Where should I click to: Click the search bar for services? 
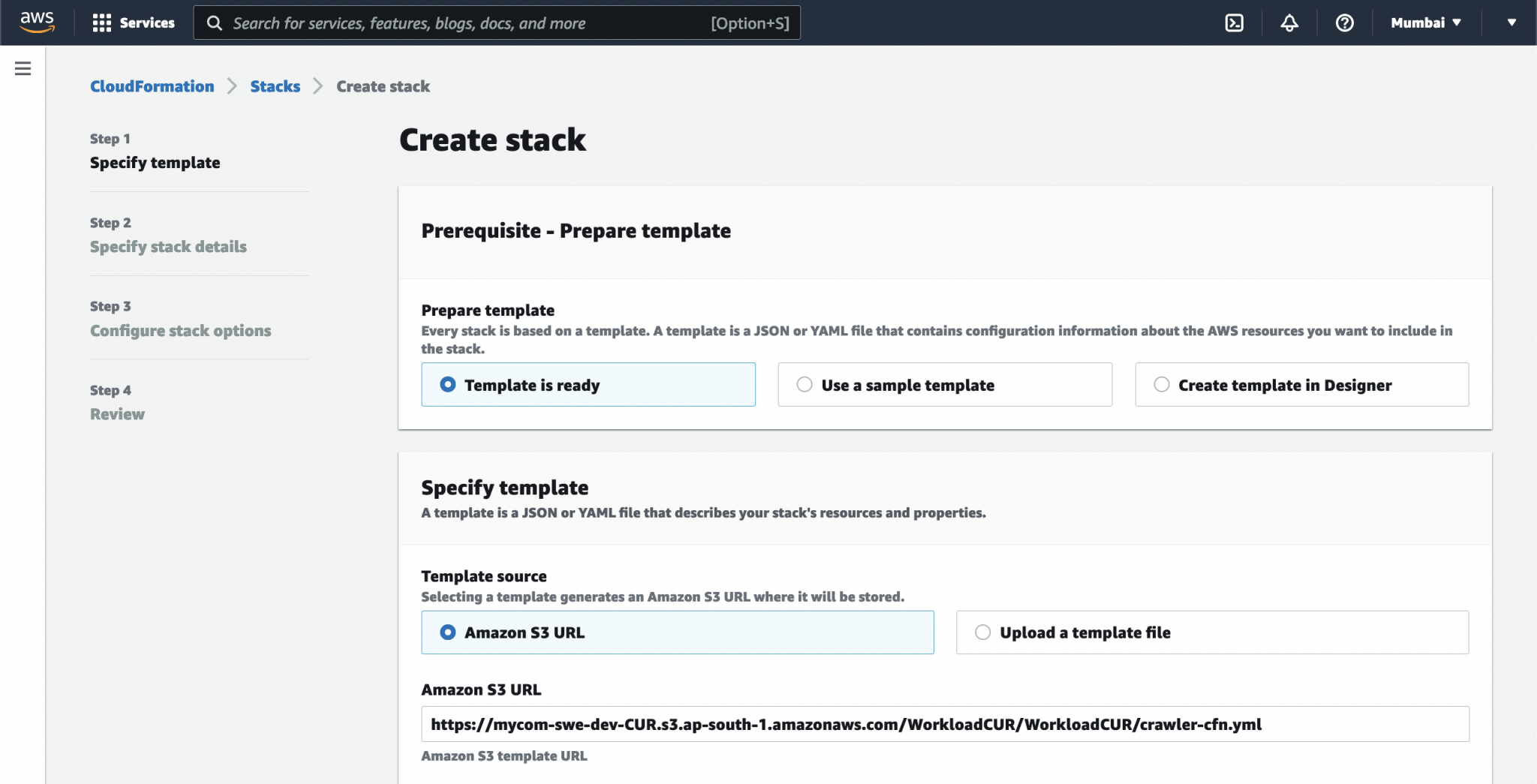coord(495,23)
